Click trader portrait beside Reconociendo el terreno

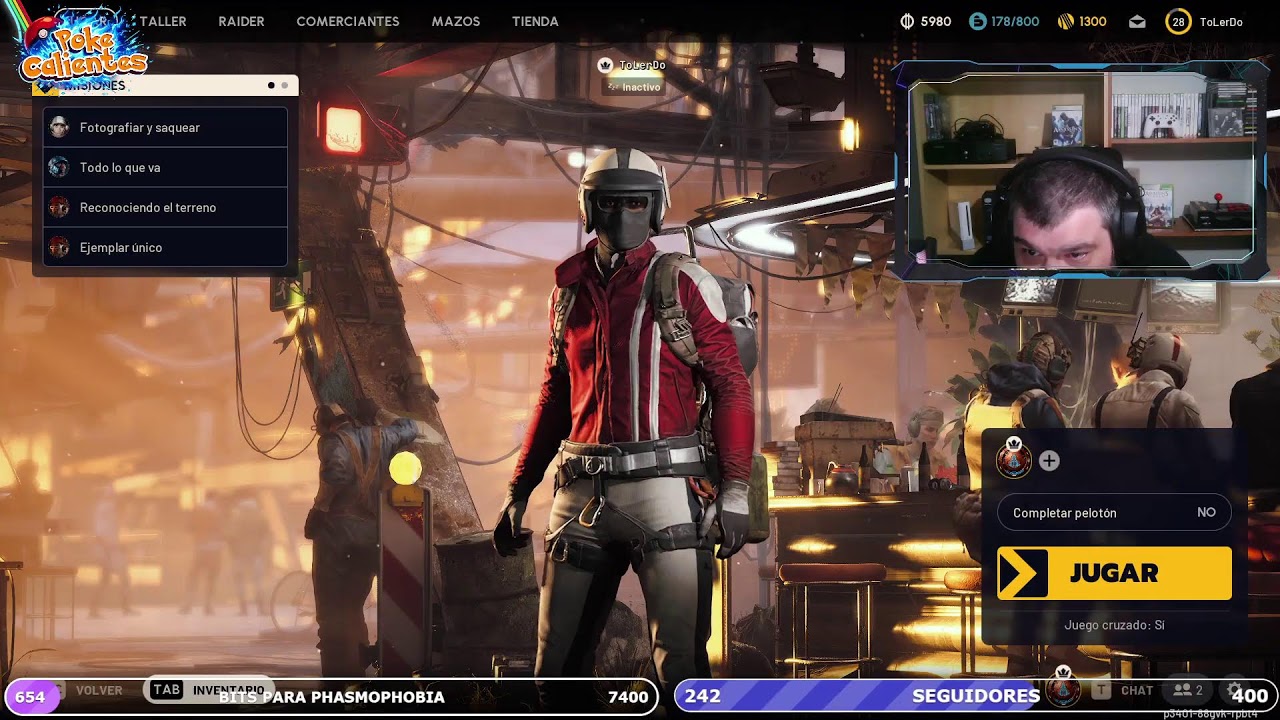point(59,207)
